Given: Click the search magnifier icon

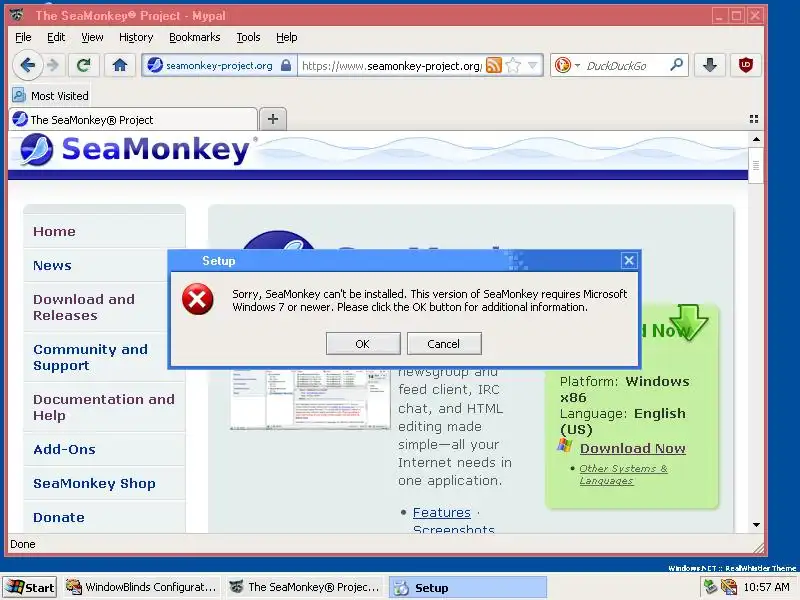Looking at the screenshot, I should [x=677, y=65].
